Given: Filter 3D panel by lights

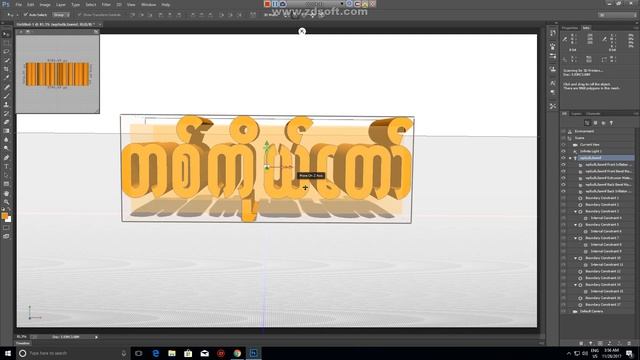Looking at the screenshot, I should 611,123.
